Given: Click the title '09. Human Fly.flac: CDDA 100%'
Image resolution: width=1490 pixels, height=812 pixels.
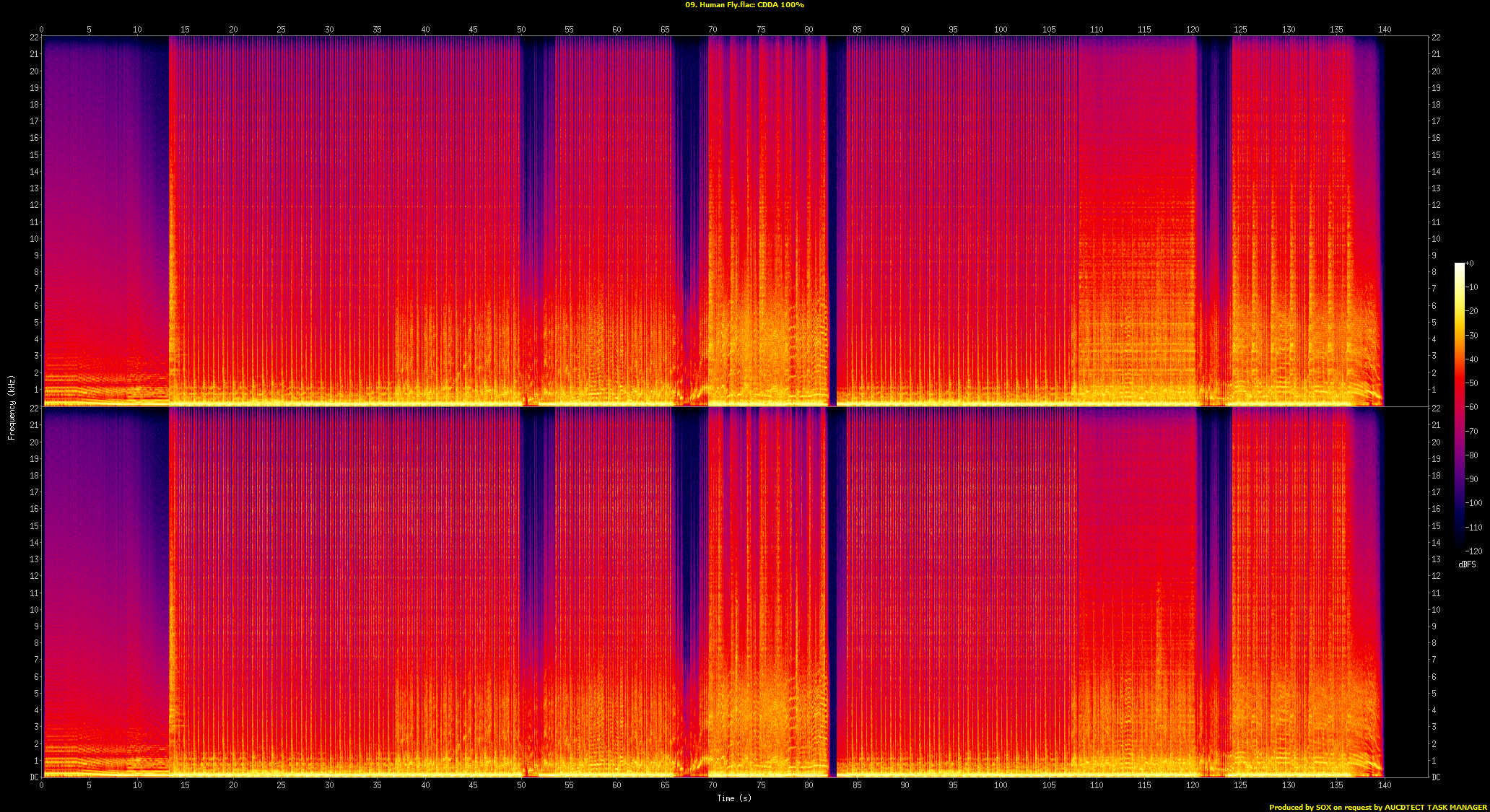Looking at the screenshot, I should point(744,5).
